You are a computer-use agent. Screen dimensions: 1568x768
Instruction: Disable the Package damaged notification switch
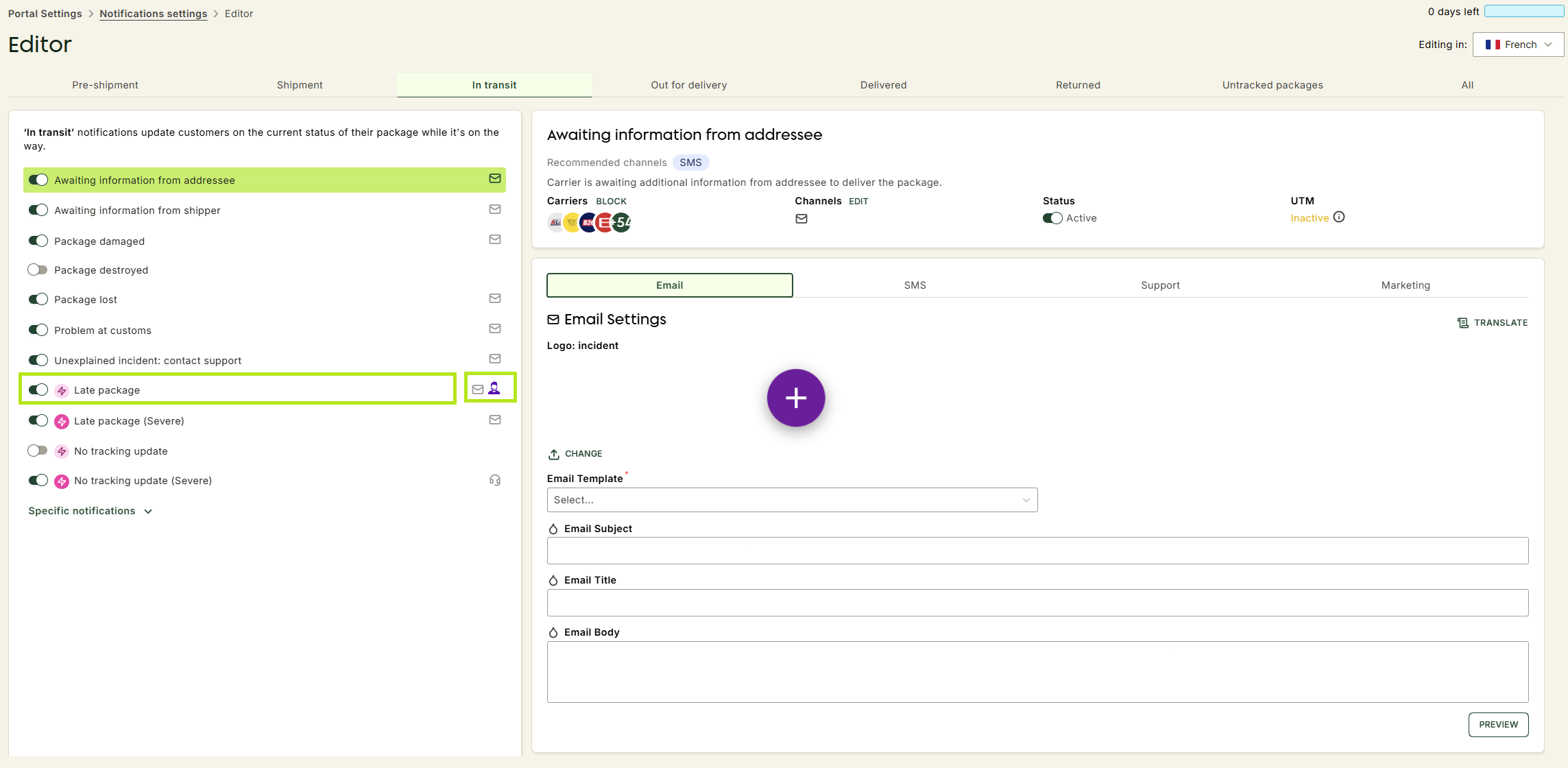38,241
